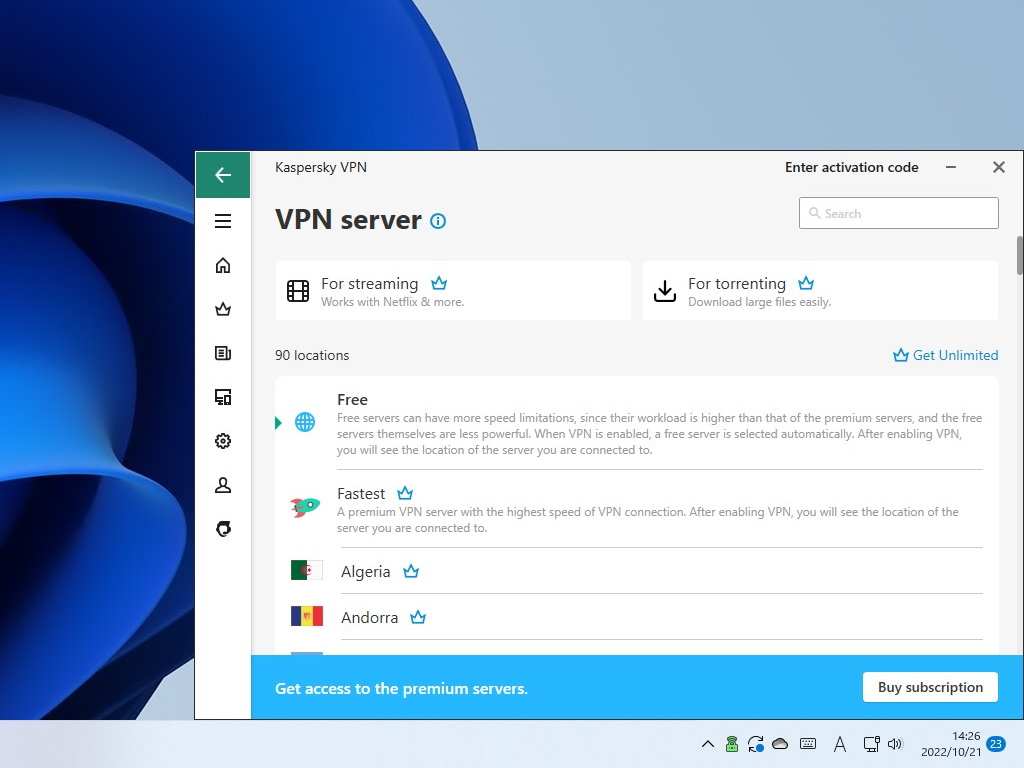The image size is (1024, 768).
Task: Click the Andorra flag icon
Action: (307, 616)
